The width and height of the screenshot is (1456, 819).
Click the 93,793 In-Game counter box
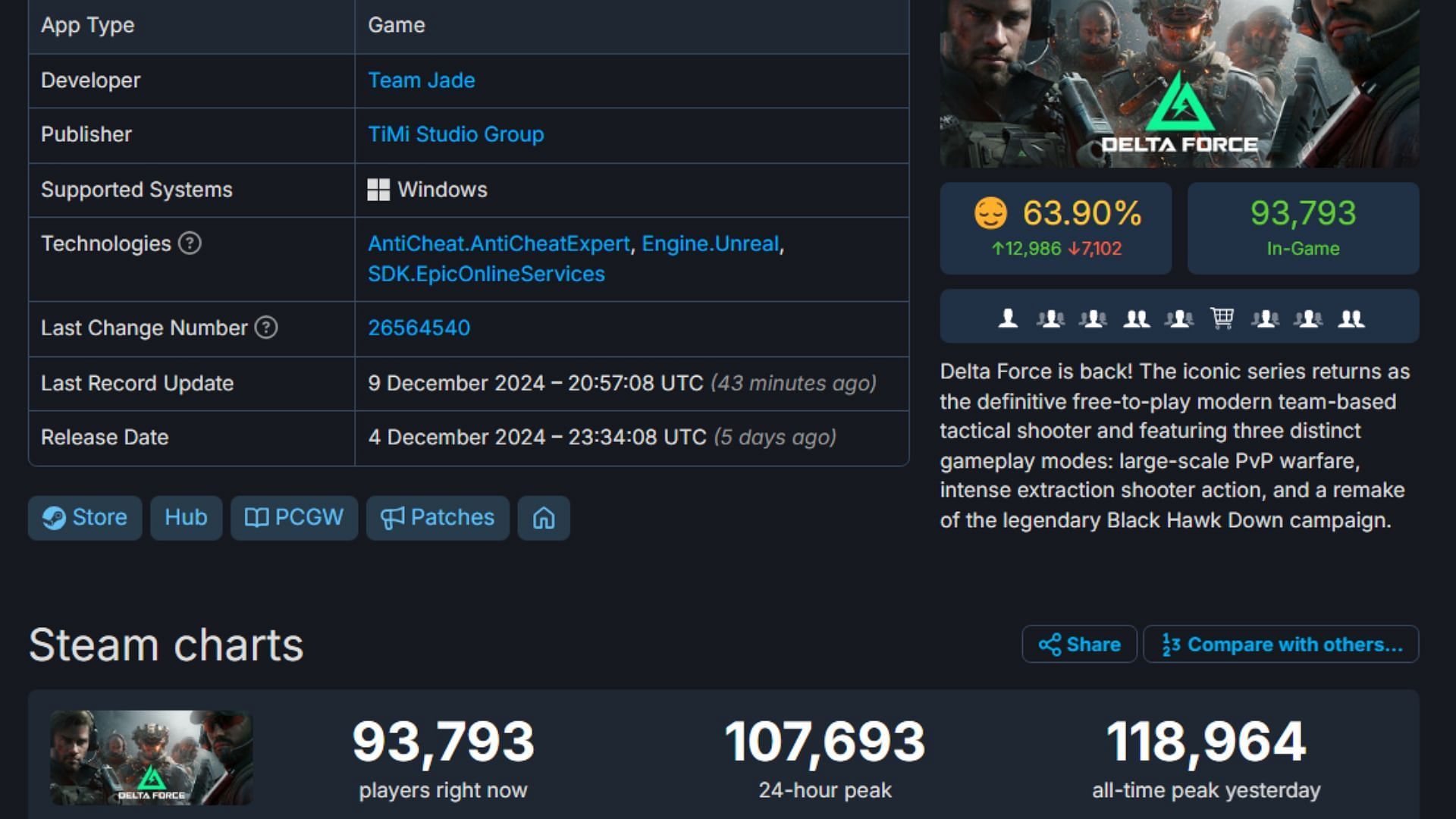click(1303, 228)
